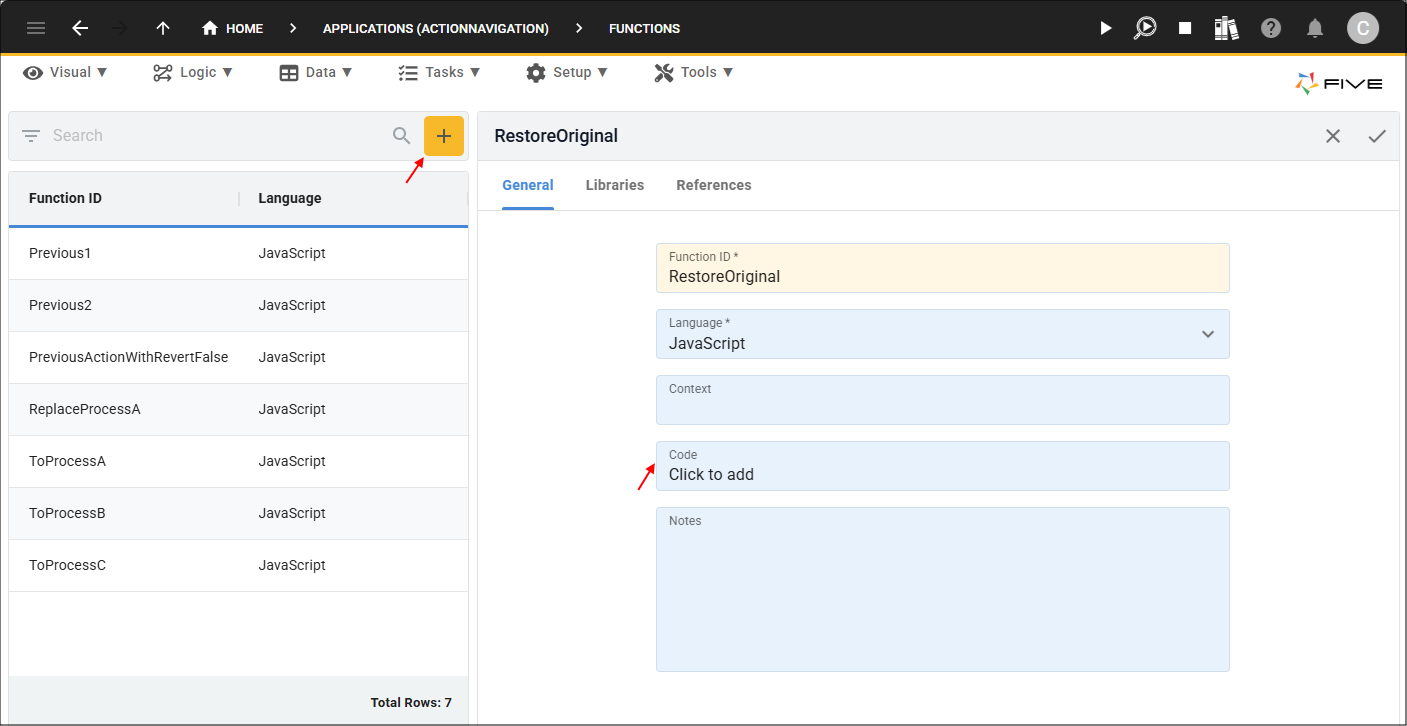The height and width of the screenshot is (726, 1407).
Task: Click the filter list icon
Action: pyautogui.click(x=31, y=136)
